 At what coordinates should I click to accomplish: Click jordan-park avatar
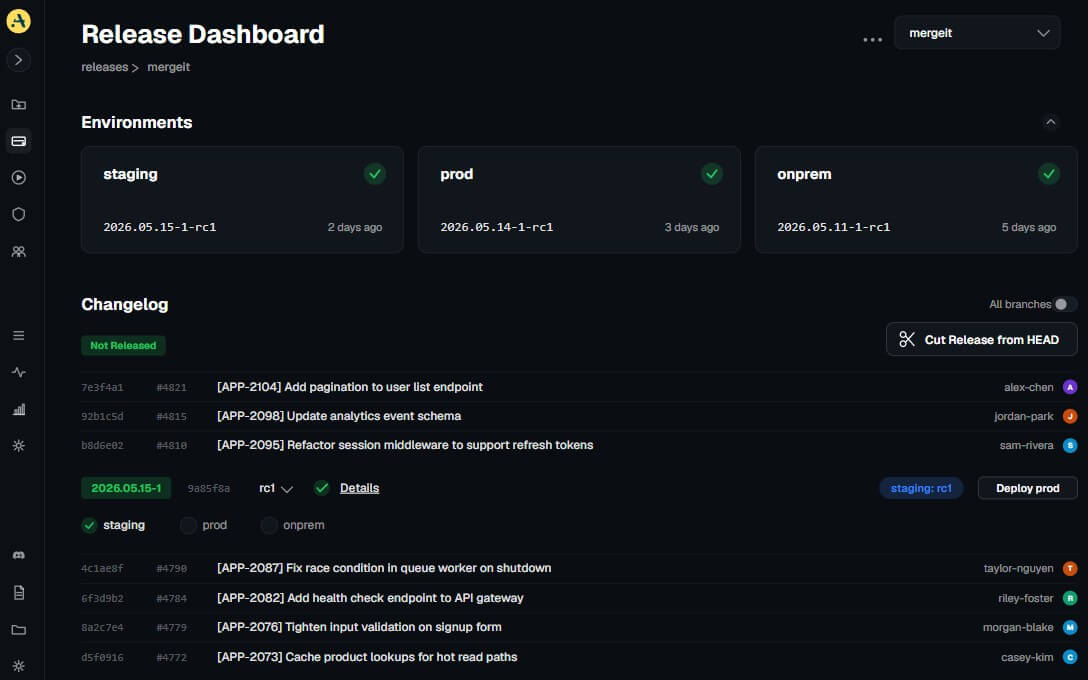point(1070,416)
